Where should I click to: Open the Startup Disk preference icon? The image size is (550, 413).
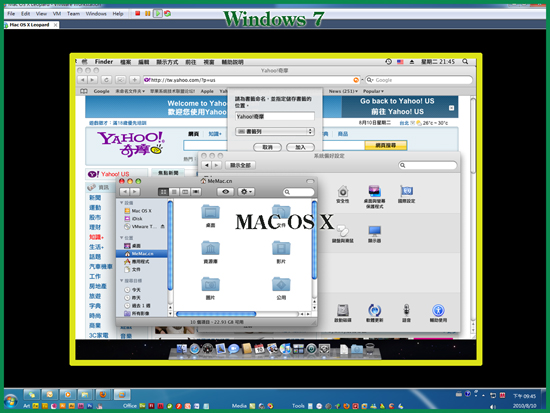click(x=343, y=313)
